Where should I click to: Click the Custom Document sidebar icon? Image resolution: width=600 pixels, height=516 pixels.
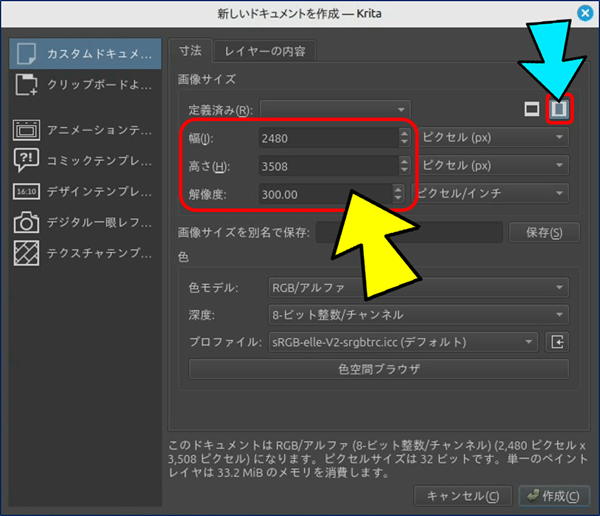pos(27,52)
